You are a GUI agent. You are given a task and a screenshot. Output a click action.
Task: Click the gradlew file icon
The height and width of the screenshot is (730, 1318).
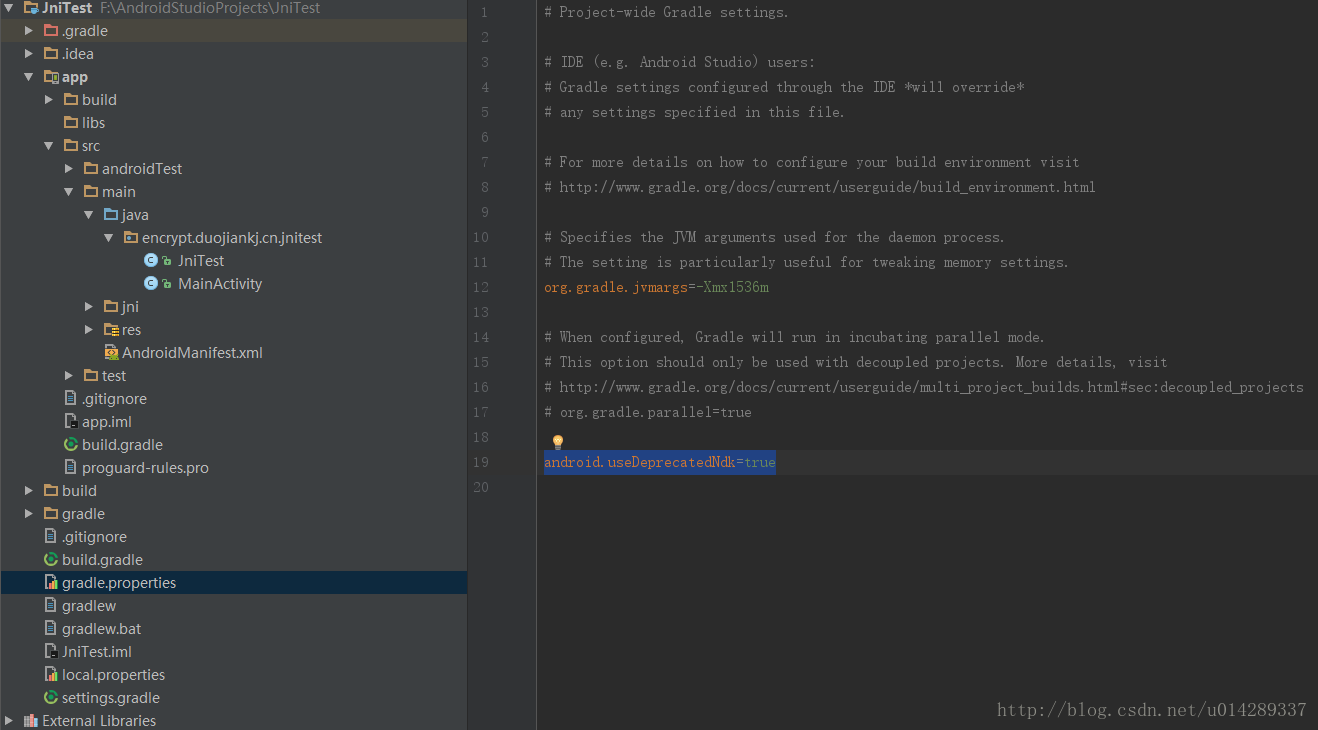(51, 606)
